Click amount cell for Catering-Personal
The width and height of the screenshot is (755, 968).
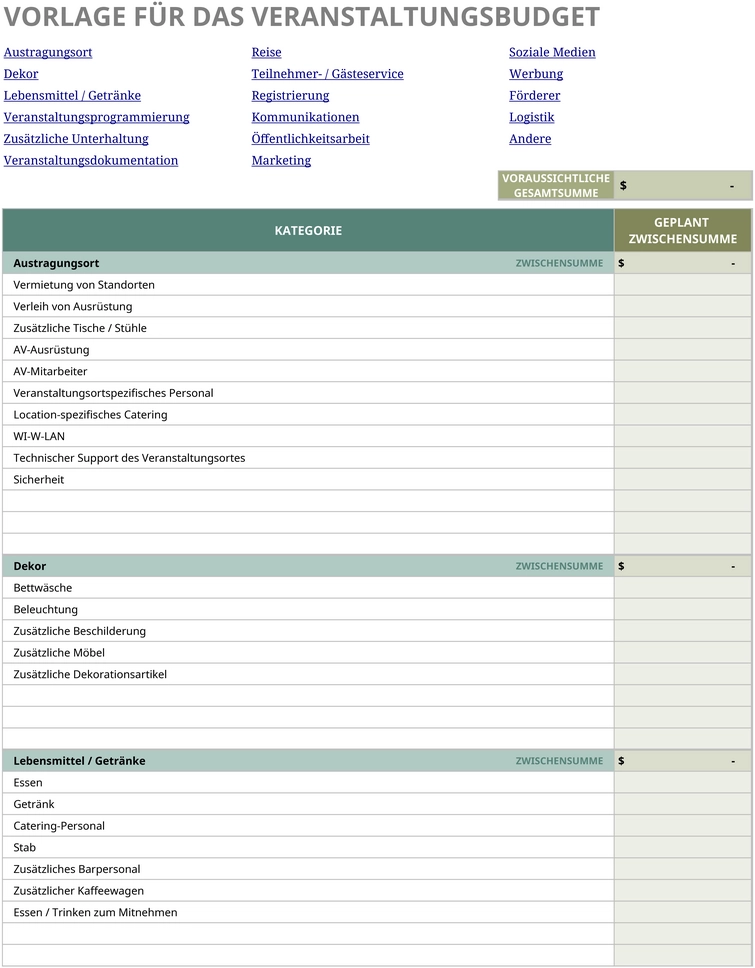tap(683, 825)
